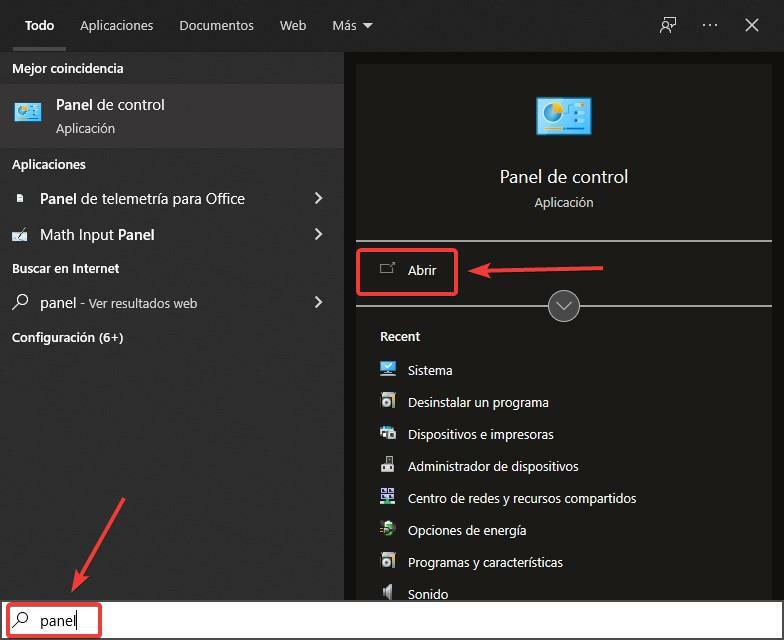Open Administrador de dispositivos from Recent

493,466
